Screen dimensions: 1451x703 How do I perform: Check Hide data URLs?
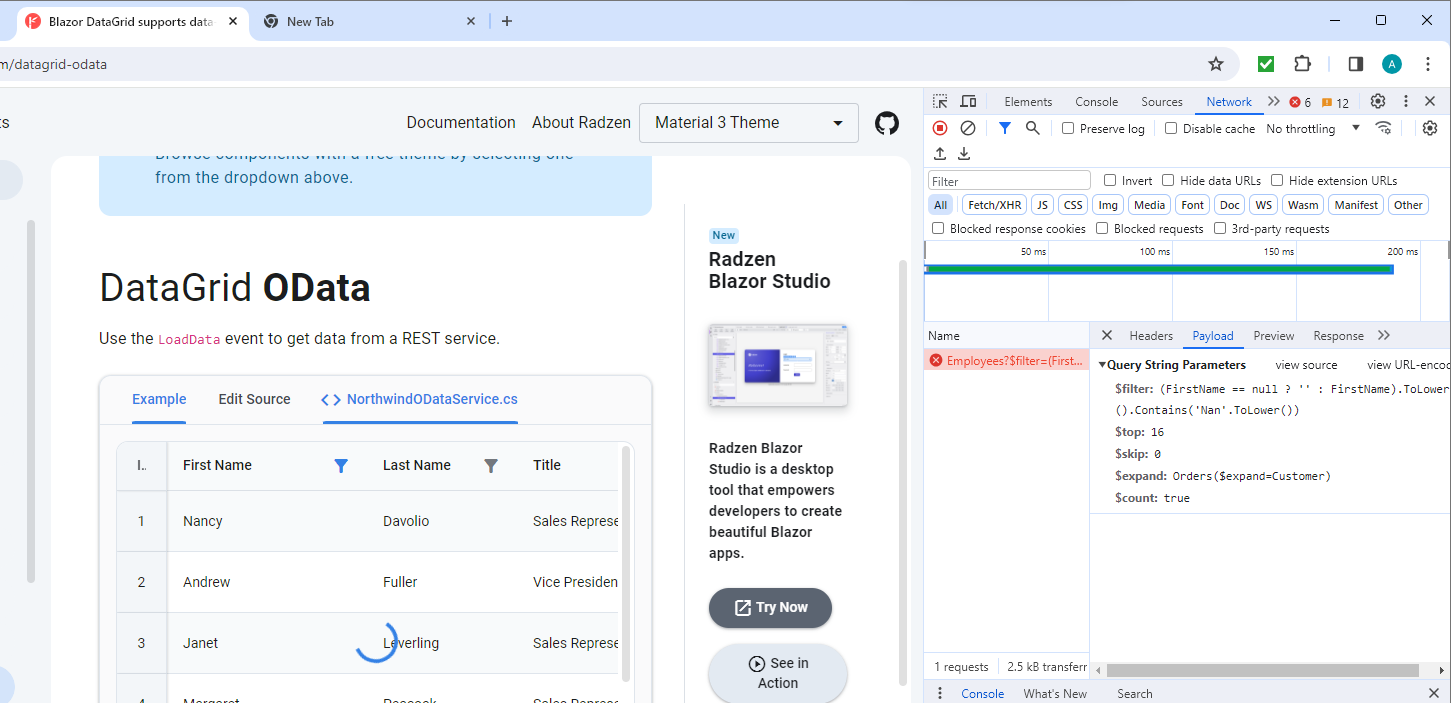click(1168, 180)
